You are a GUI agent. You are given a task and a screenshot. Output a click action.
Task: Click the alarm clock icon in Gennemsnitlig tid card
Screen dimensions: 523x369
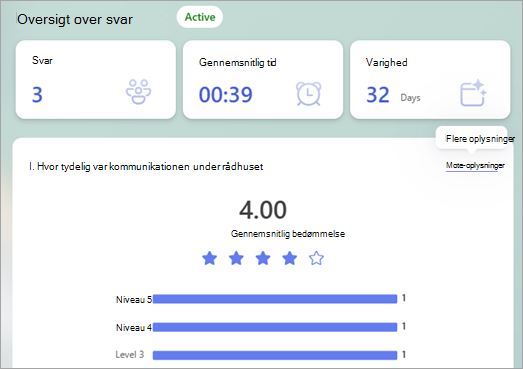click(309, 94)
